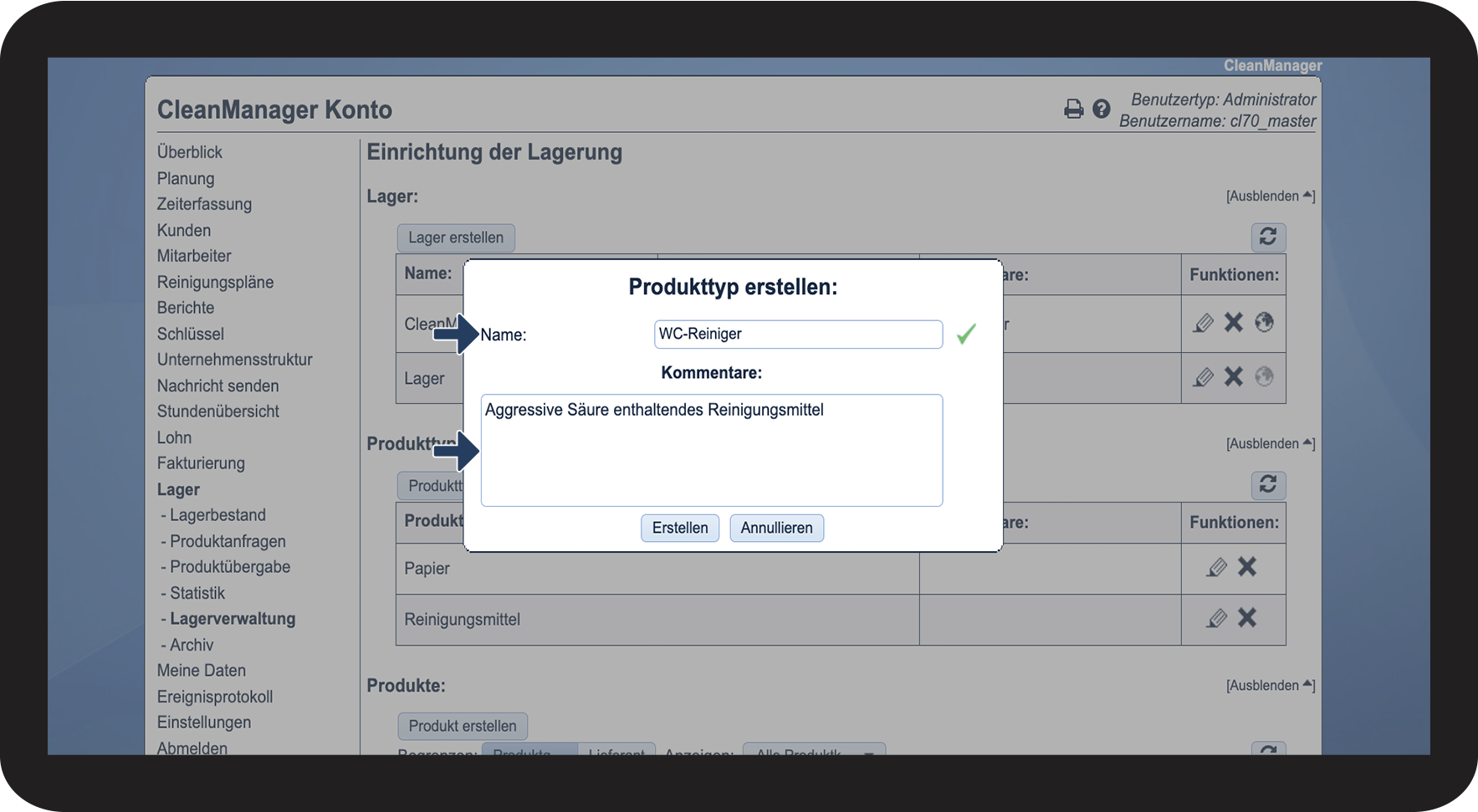The height and width of the screenshot is (812, 1478).
Task: Open Zeiterfassung menu item
Action: [x=204, y=204]
